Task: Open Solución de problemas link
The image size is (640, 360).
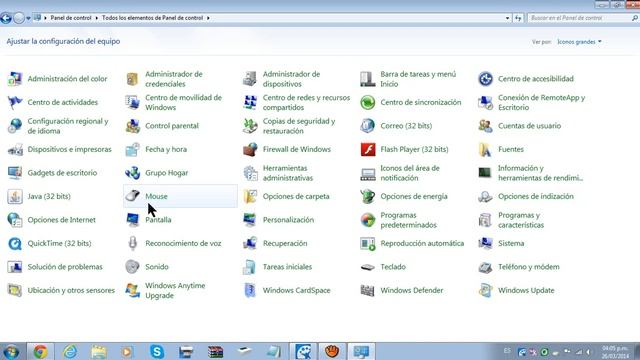Action: (x=65, y=267)
